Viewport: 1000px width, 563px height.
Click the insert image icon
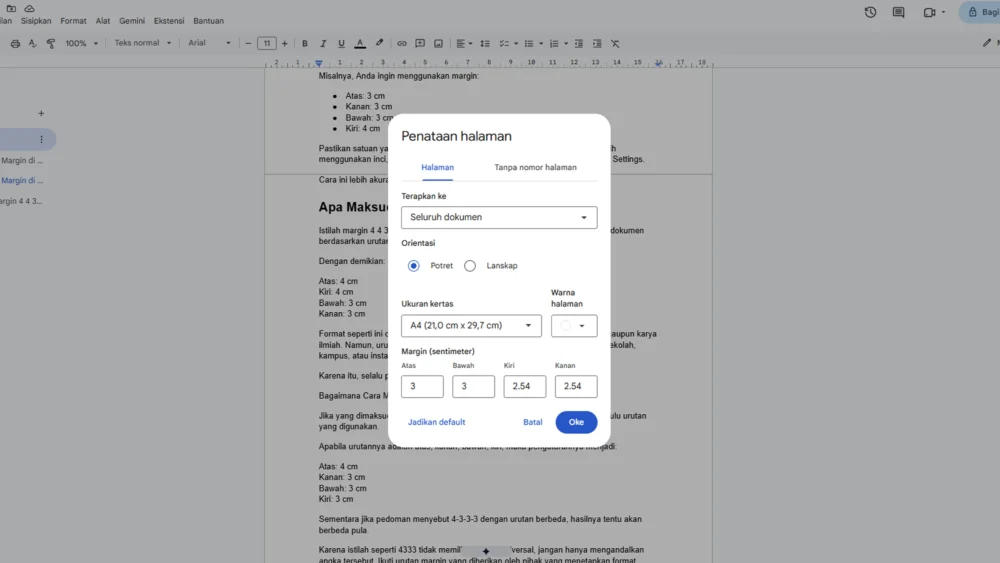(438, 43)
